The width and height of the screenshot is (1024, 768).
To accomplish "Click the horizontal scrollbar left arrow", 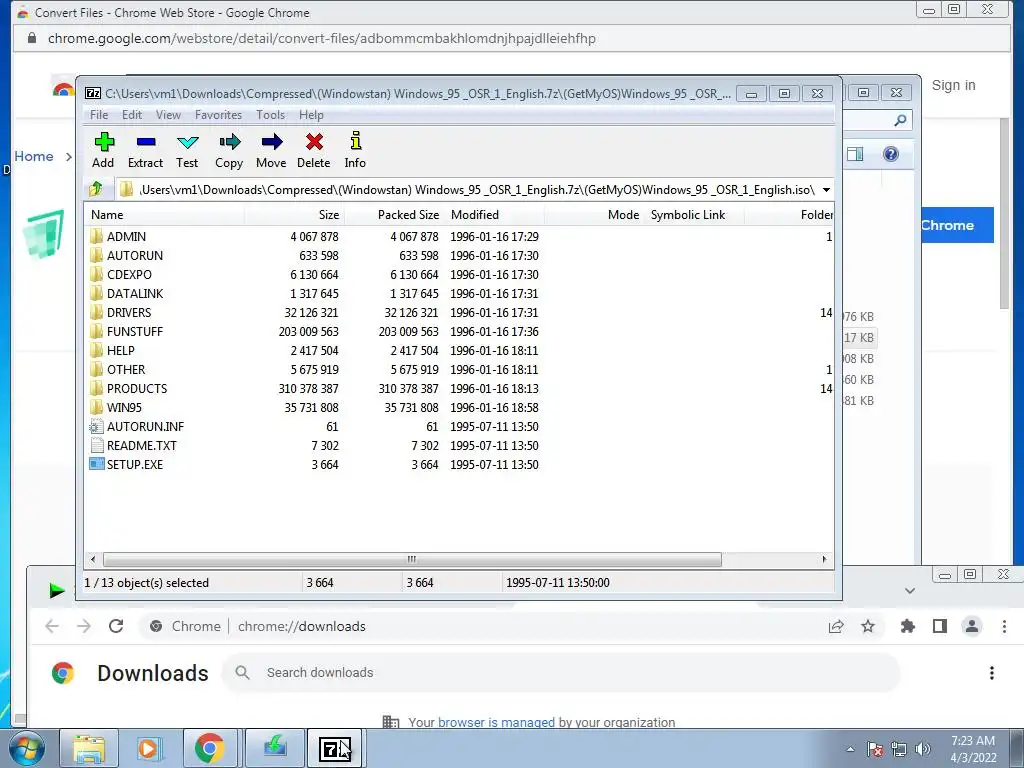I will (x=93, y=559).
